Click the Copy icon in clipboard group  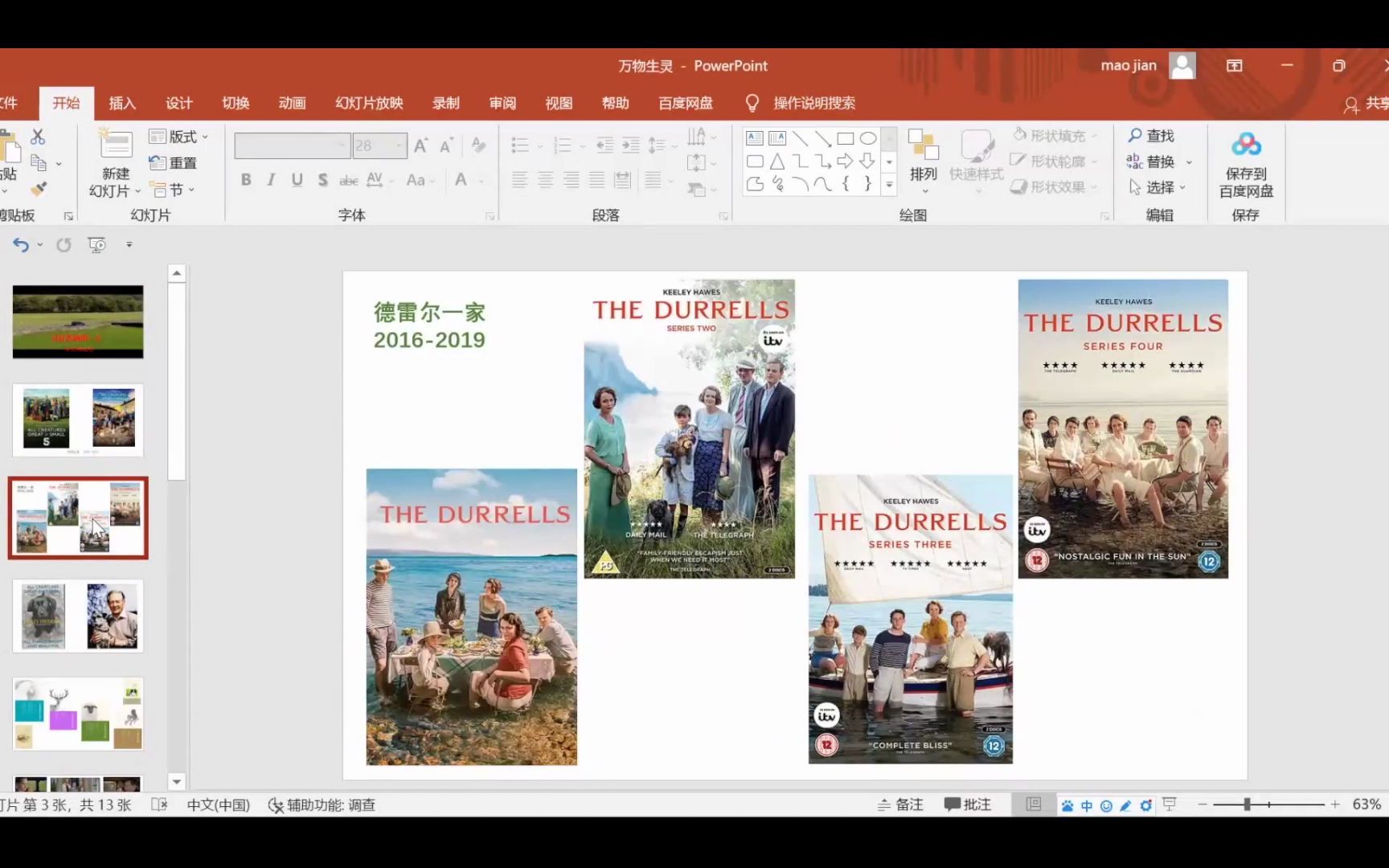coord(38,163)
